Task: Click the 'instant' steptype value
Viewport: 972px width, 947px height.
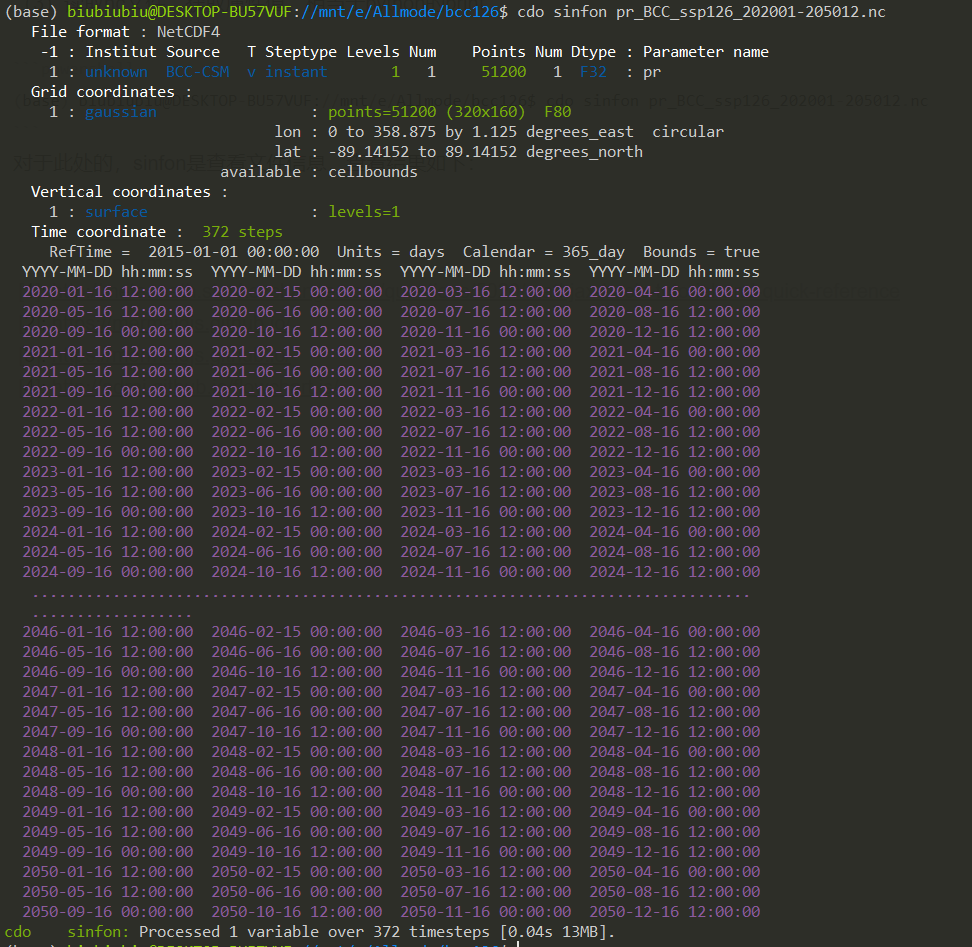Action: point(296,72)
